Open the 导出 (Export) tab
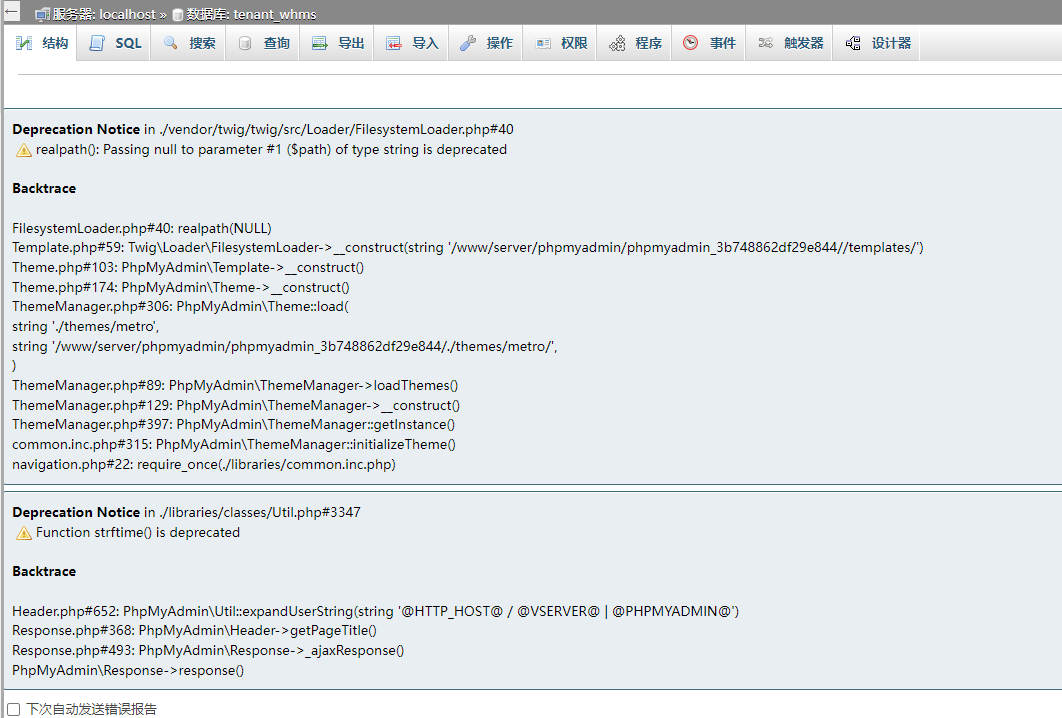Viewport: 1062px width, 718px height. click(337, 43)
